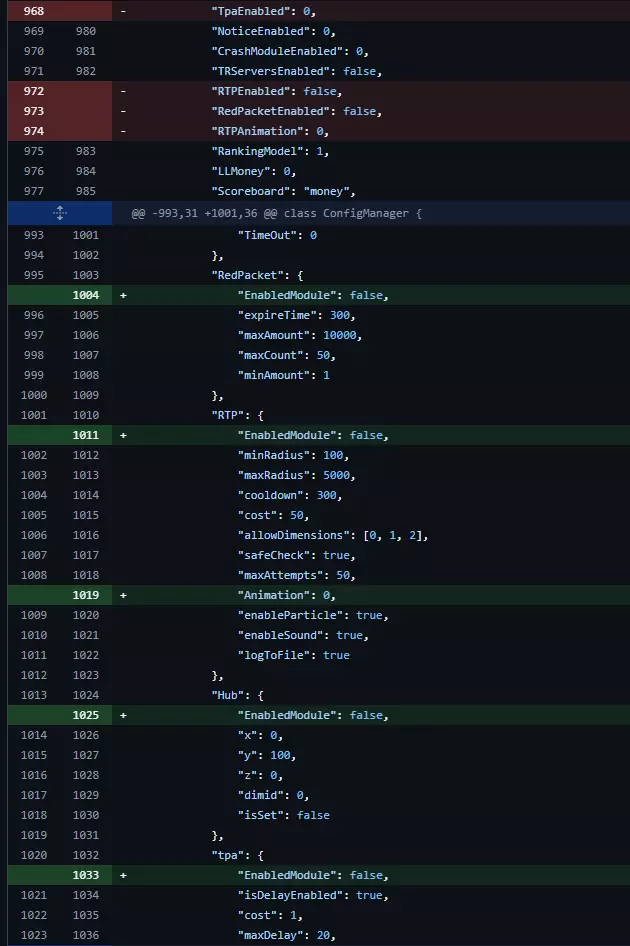Viewport: 630px width, 946px height.
Task: Select the removed line '"RTPEnabled": false,'
Action: [276, 90]
